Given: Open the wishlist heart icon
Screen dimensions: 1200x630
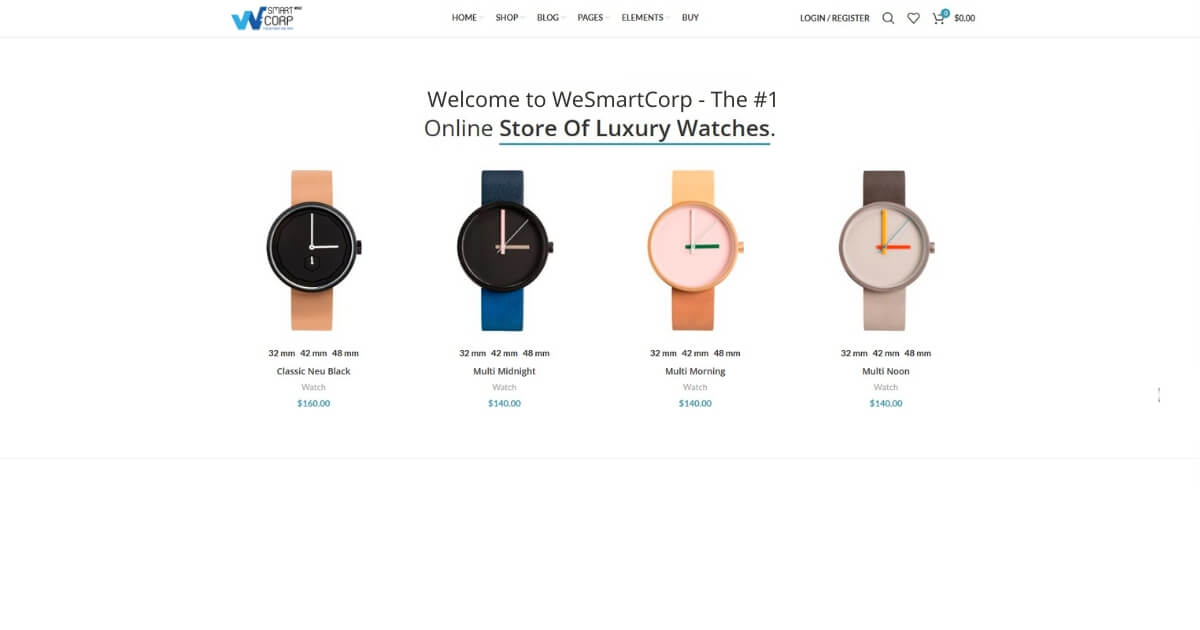Looking at the screenshot, I should [913, 18].
